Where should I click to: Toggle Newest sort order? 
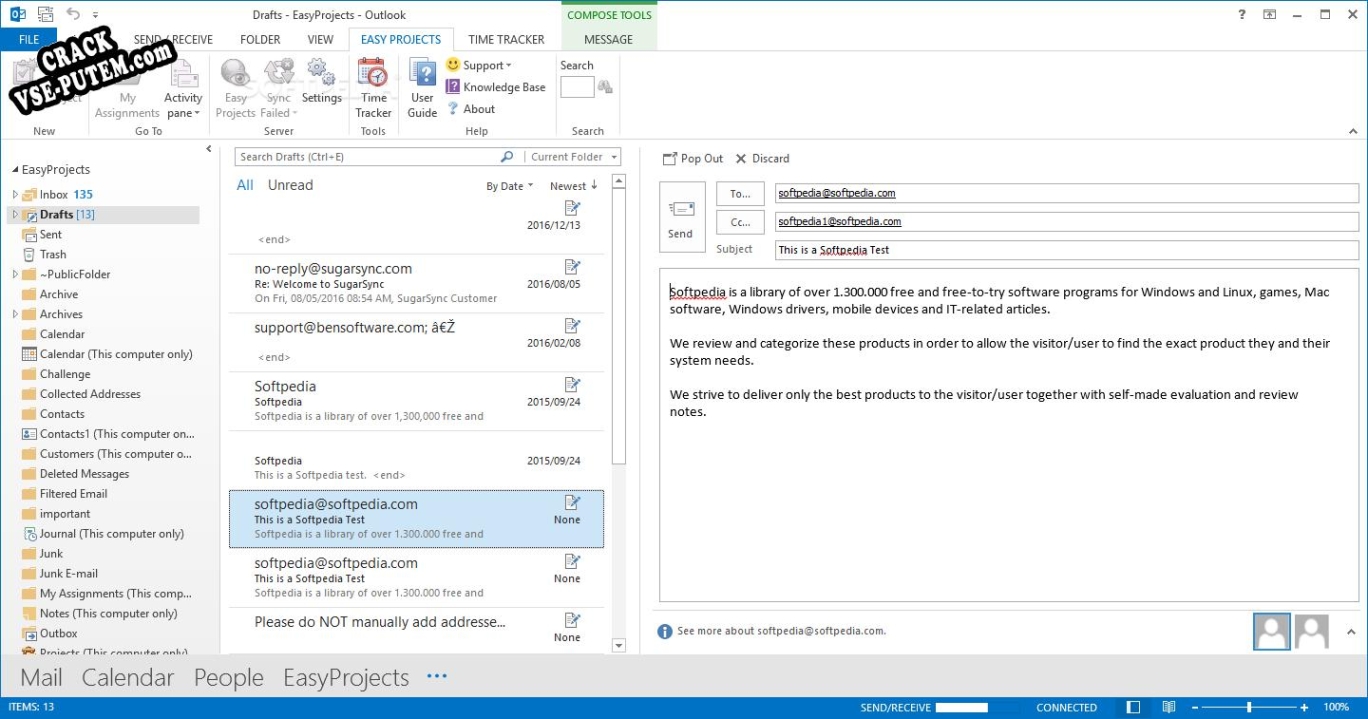pos(574,186)
